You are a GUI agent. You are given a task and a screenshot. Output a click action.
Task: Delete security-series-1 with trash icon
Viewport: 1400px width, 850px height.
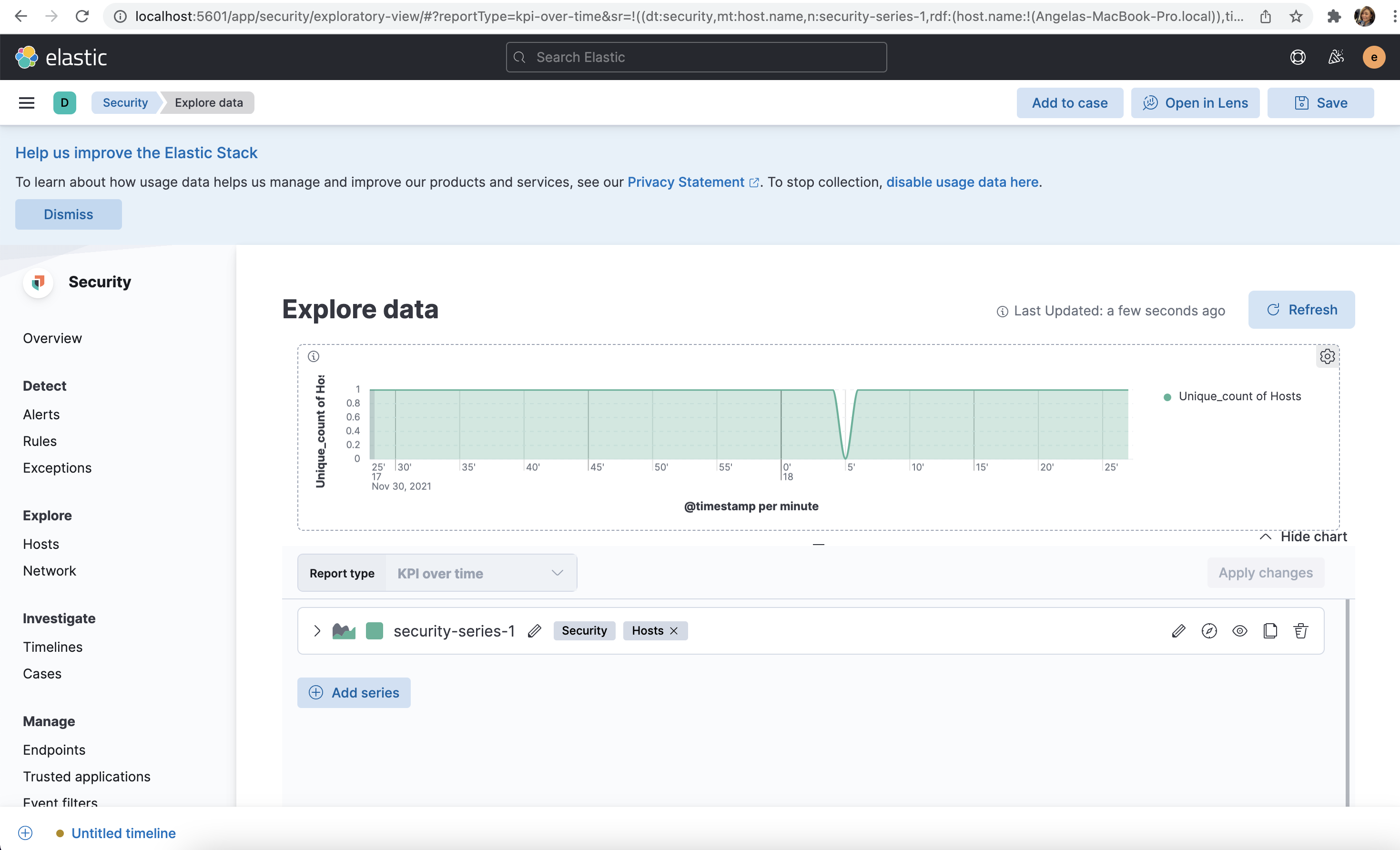1300,631
